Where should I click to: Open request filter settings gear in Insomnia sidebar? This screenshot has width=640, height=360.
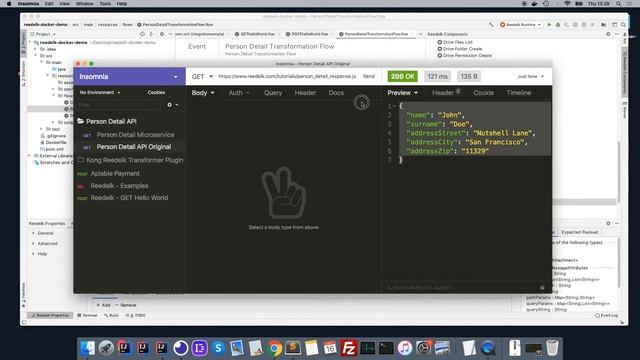(x=172, y=105)
